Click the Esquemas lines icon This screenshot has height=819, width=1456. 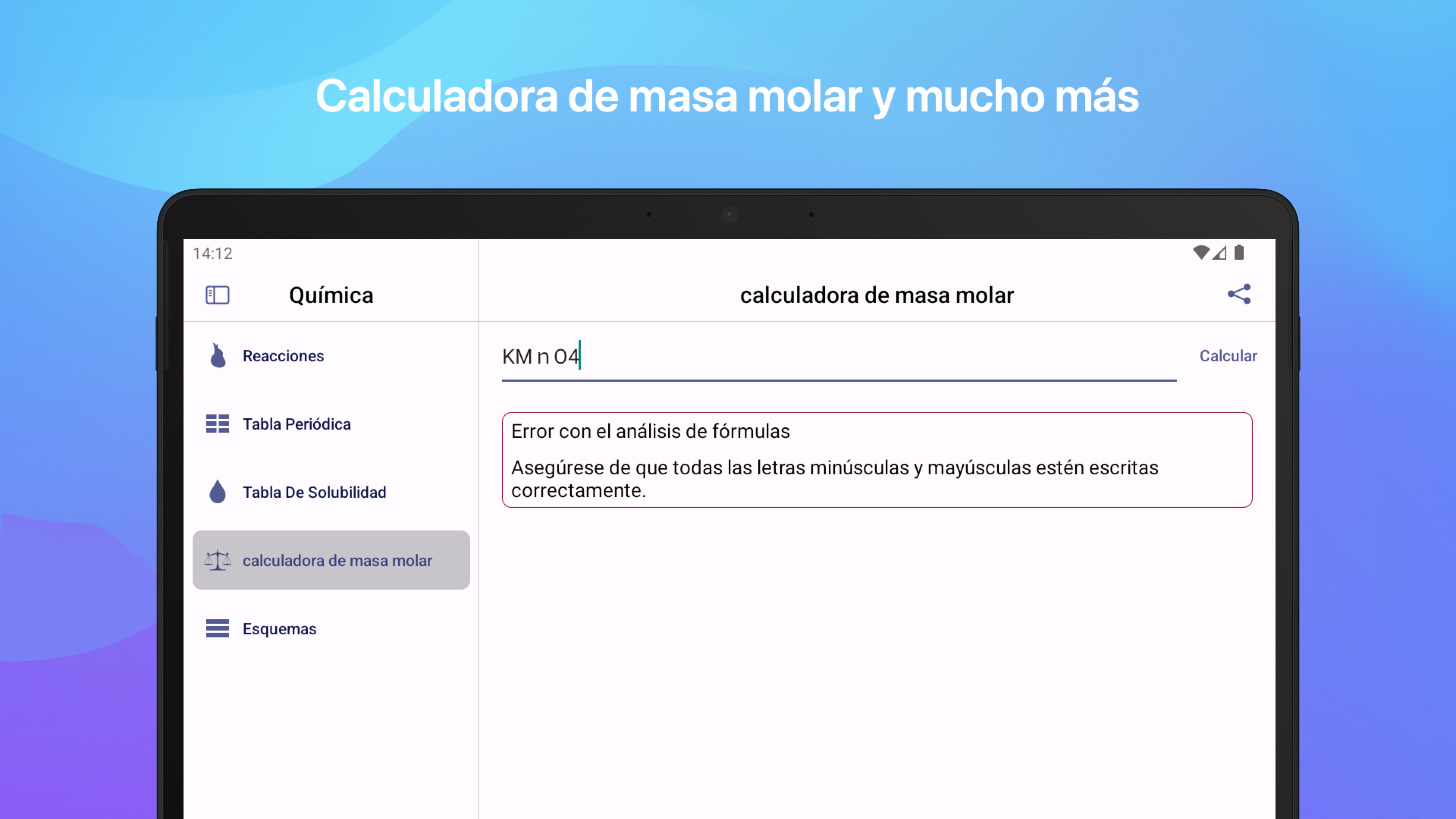click(218, 629)
